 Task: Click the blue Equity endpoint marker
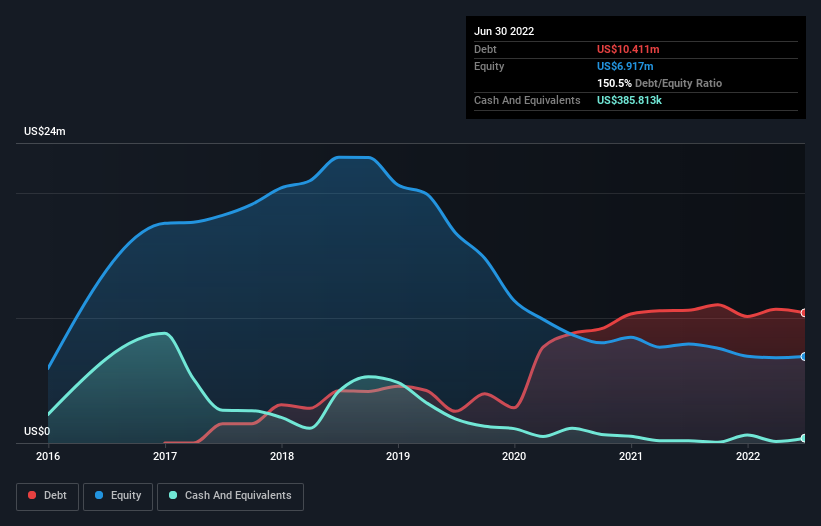[x=804, y=356]
